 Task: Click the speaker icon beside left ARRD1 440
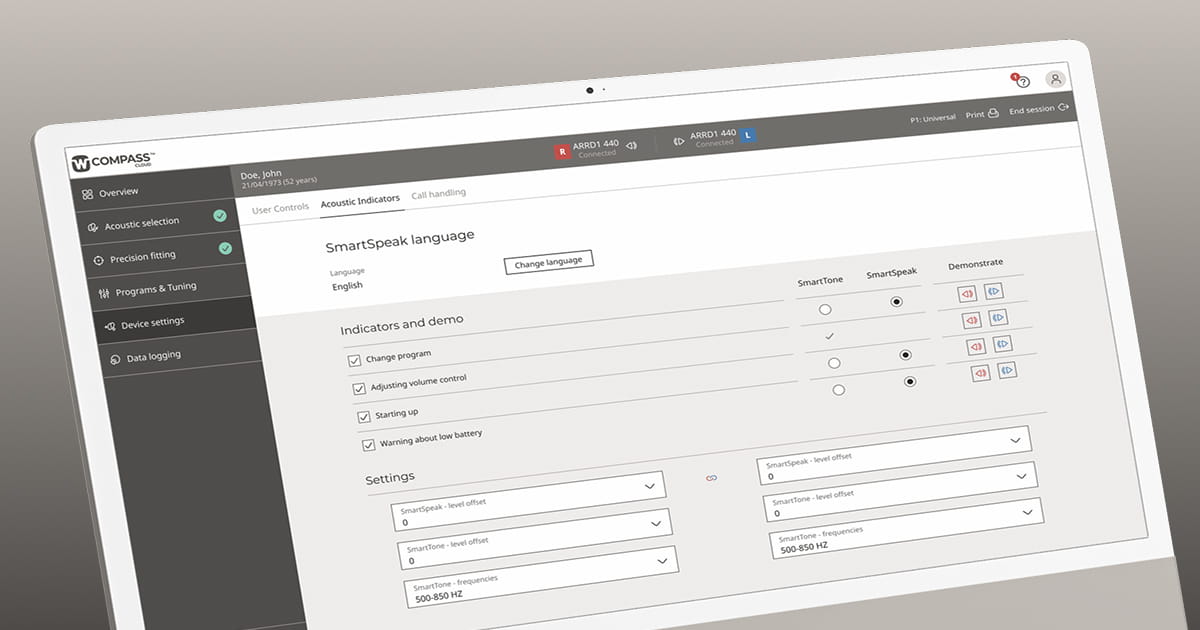pos(679,141)
